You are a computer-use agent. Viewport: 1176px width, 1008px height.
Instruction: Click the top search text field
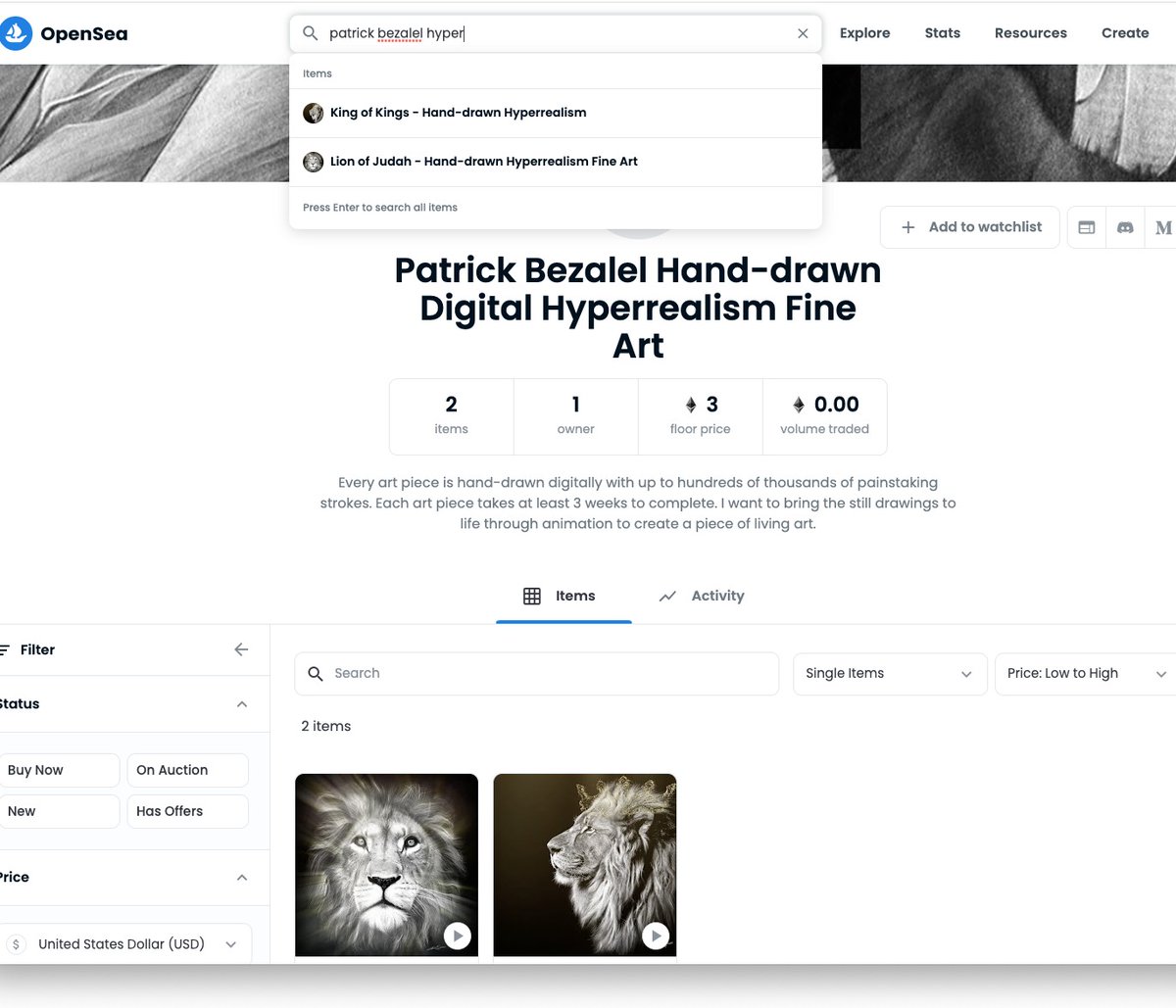[x=556, y=33]
